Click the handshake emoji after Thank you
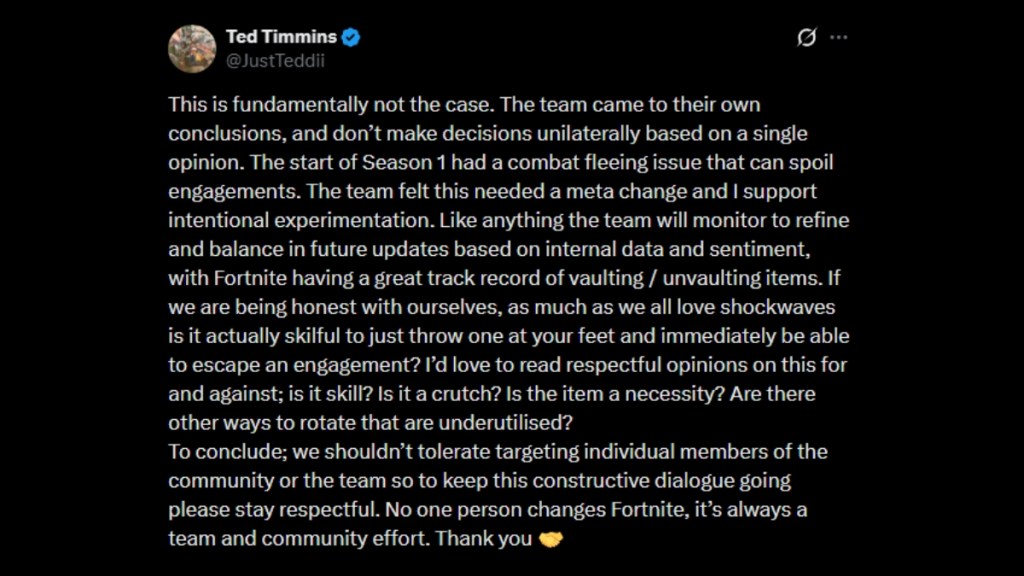1024x576 pixels. tap(551, 538)
